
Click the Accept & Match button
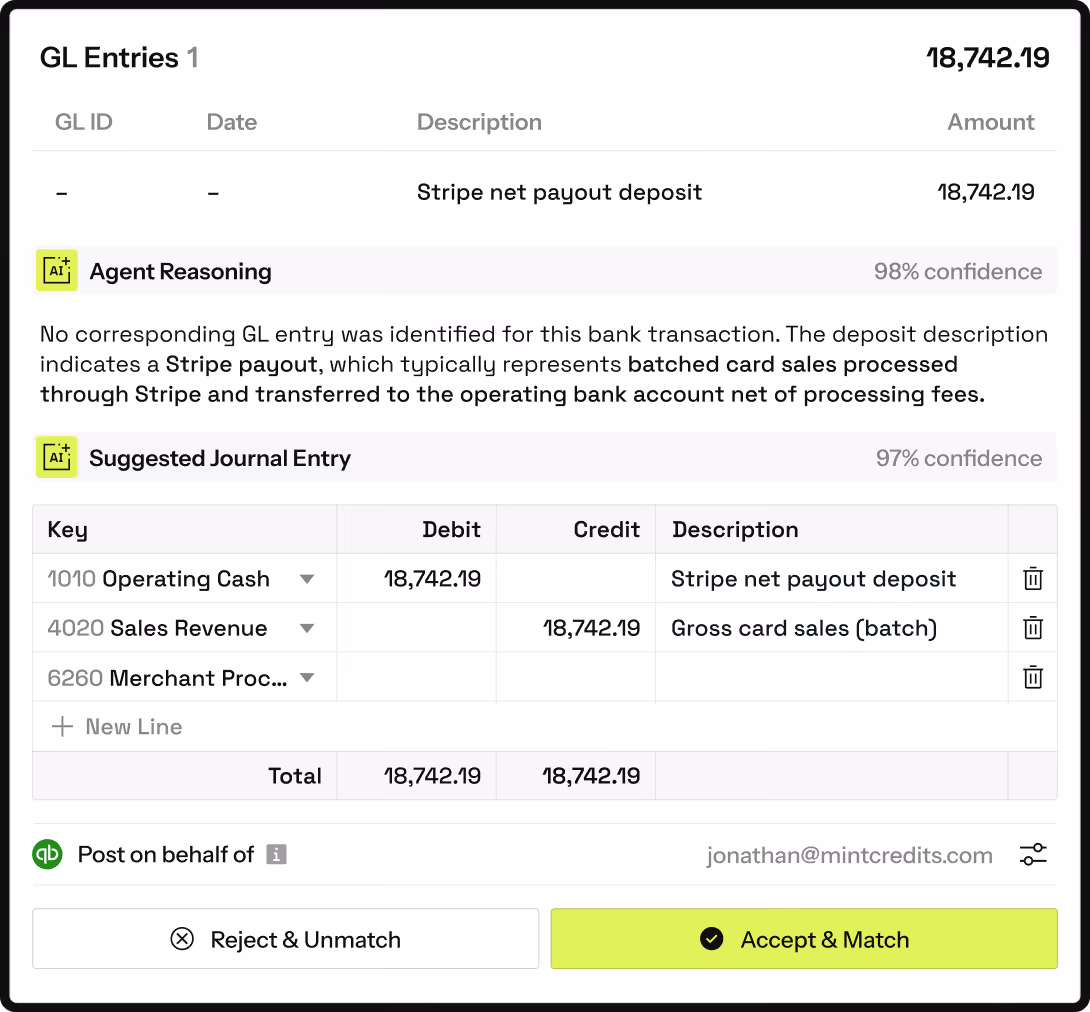tap(804, 939)
